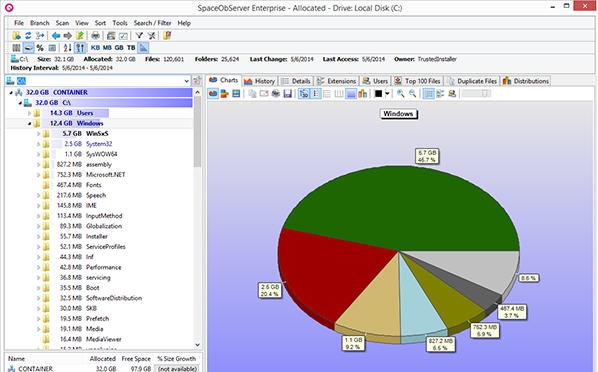Open the Search / Filter menu

click(152, 23)
